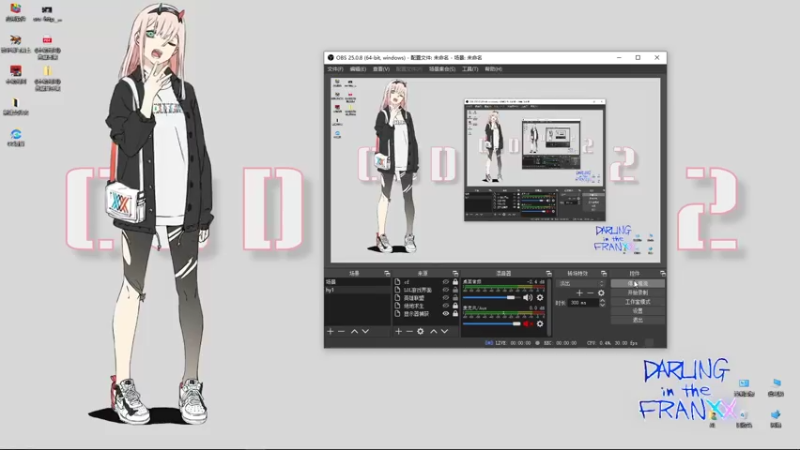The width and height of the screenshot is (800, 450).
Task: Toggle the lock on the LOL游戏界面 source
Action: point(455,290)
